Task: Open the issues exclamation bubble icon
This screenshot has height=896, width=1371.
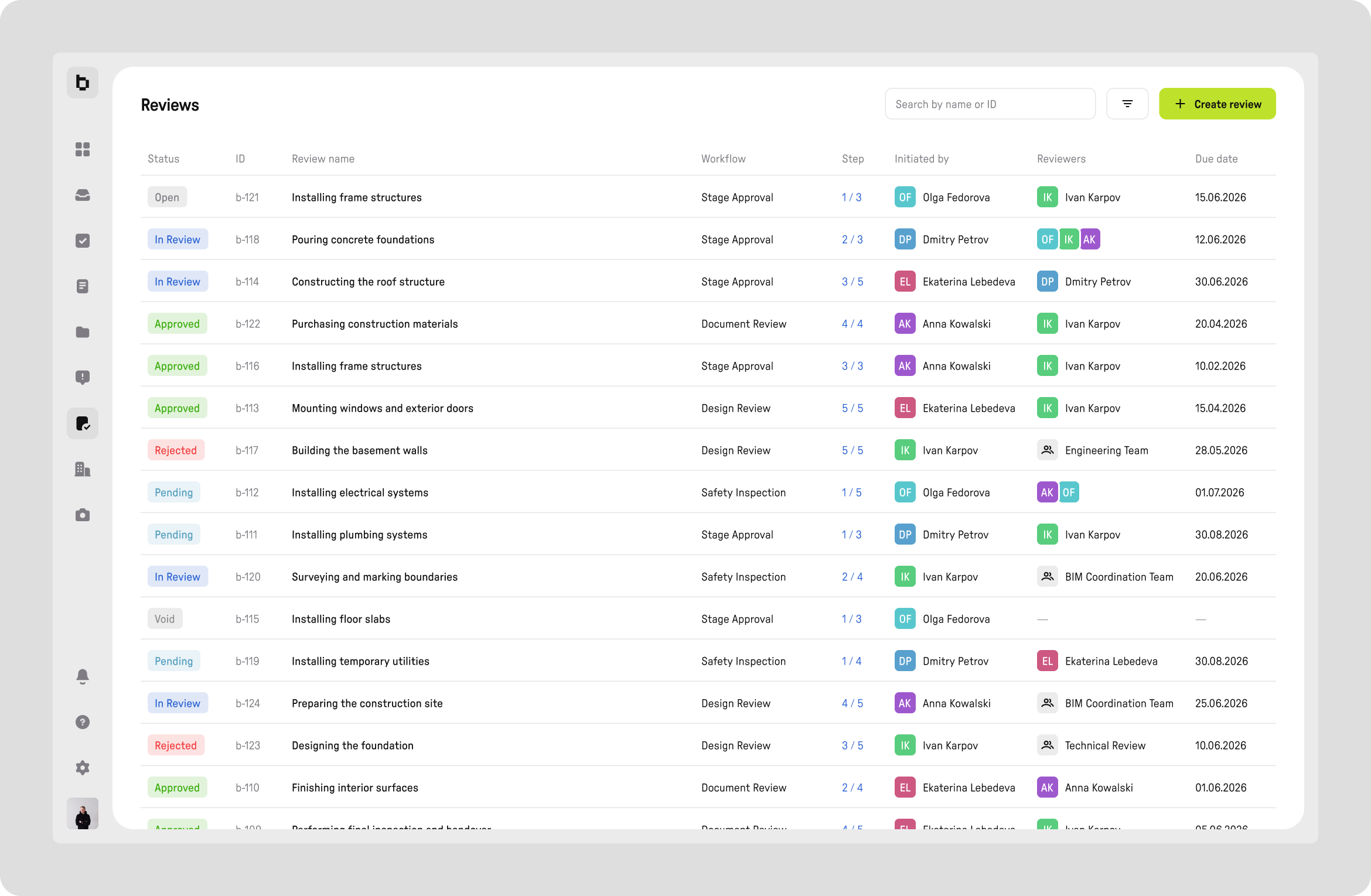Action: pyautogui.click(x=83, y=378)
